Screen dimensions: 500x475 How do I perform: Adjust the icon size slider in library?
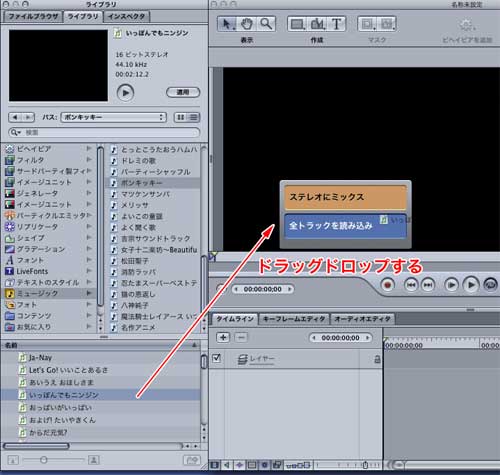pos(43,460)
